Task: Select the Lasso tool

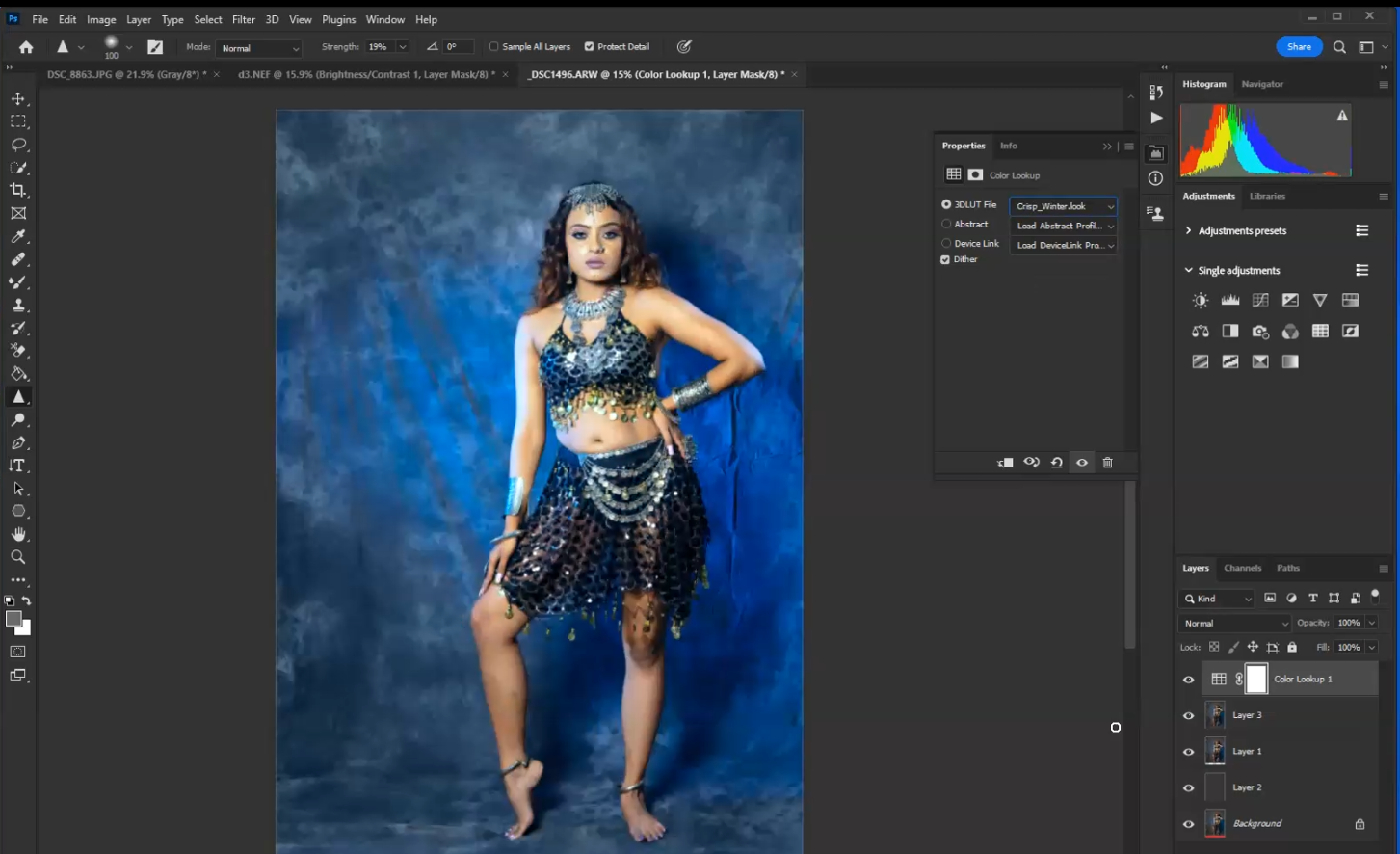Action: pos(18,145)
